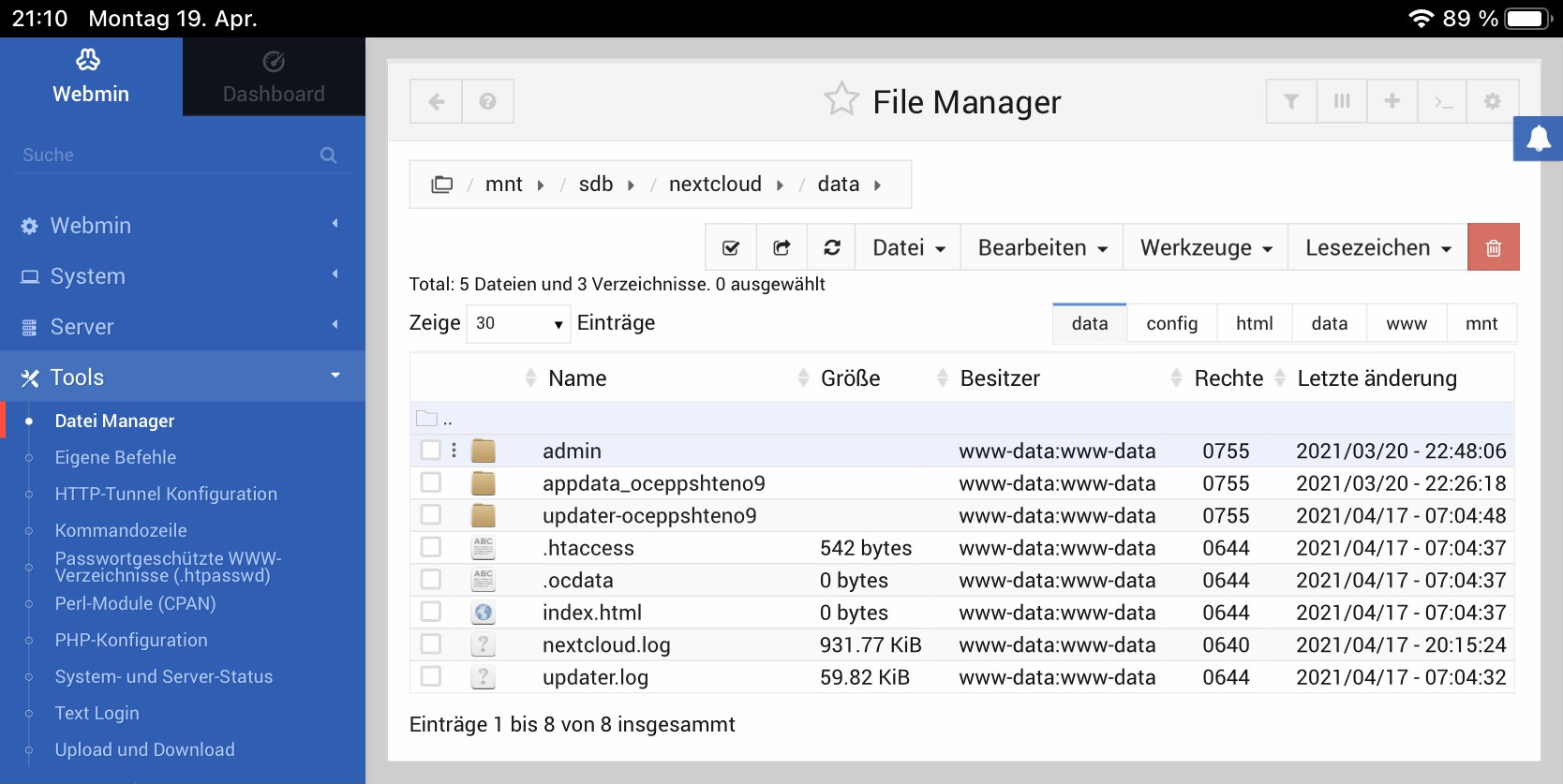1563x784 pixels.
Task: Open the help question mark button
Action: coord(487,101)
